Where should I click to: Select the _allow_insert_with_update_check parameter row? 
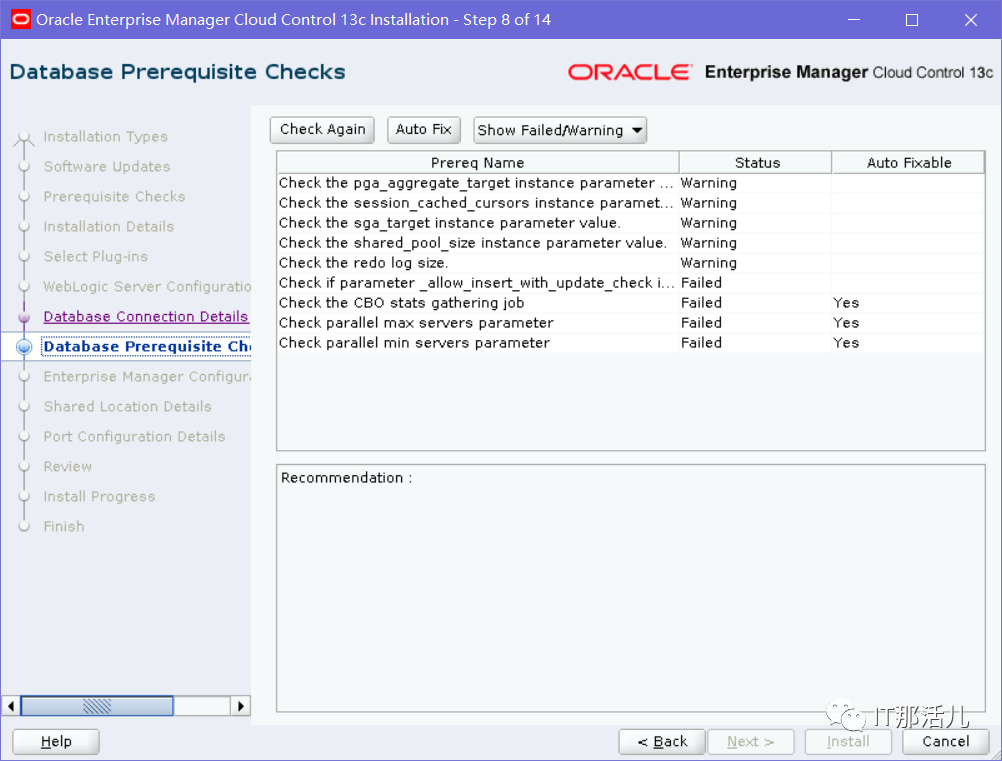[x=630, y=283]
